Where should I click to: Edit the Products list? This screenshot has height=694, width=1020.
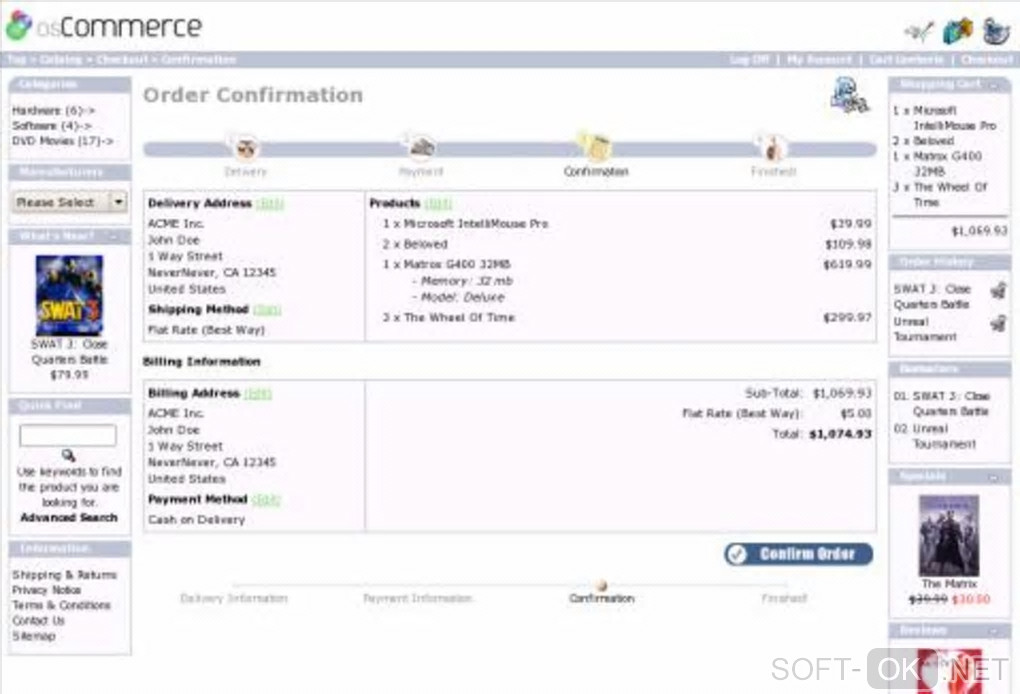pyautogui.click(x=438, y=204)
